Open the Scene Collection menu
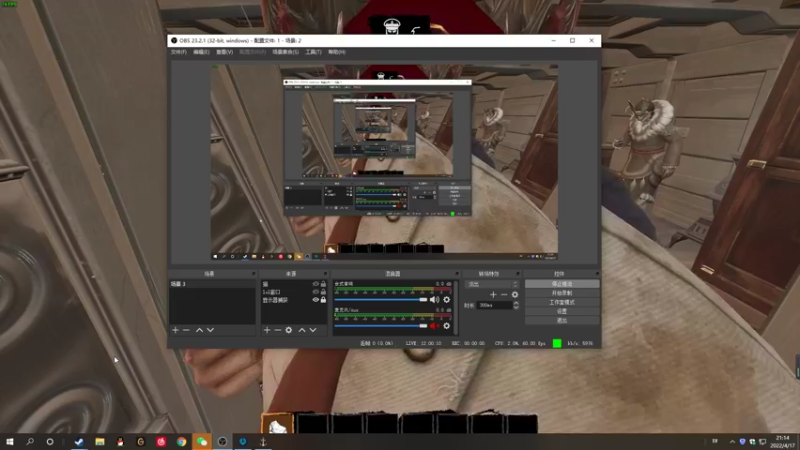This screenshot has height=450, width=800. pyautogui.click(x=285, y=52)
